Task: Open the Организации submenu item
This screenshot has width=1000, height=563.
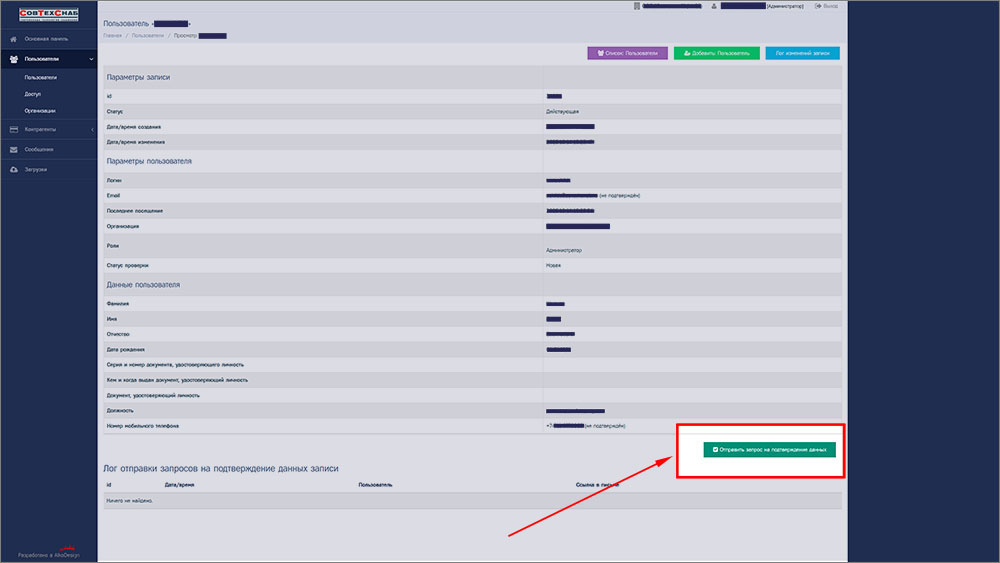Action: [x=40, y=110]
